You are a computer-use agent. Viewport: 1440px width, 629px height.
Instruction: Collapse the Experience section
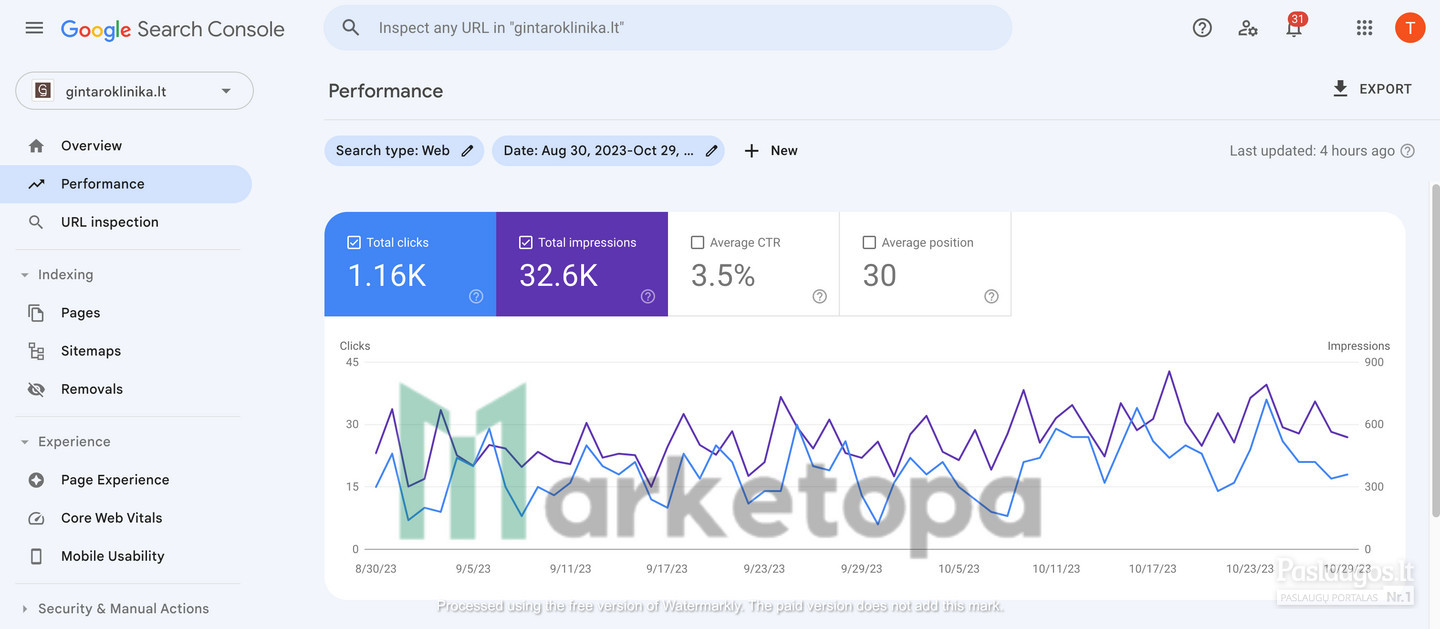click(25, 442)
